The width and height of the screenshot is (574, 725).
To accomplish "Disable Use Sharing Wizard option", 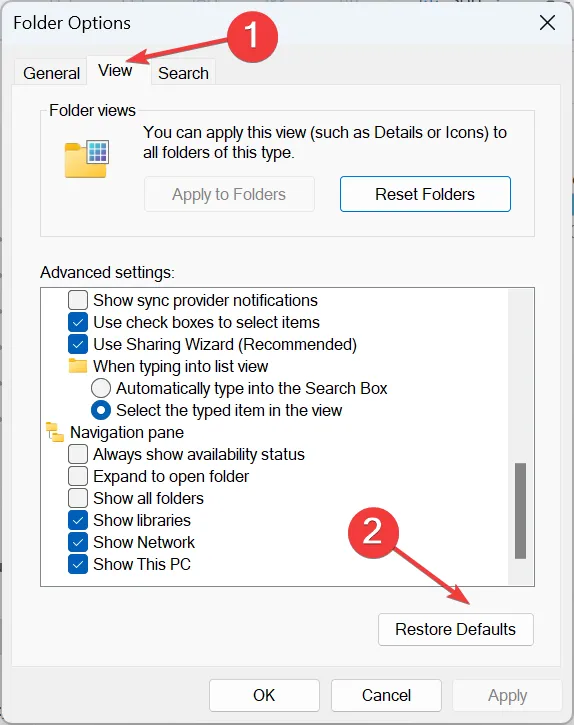I will [78, 344].
